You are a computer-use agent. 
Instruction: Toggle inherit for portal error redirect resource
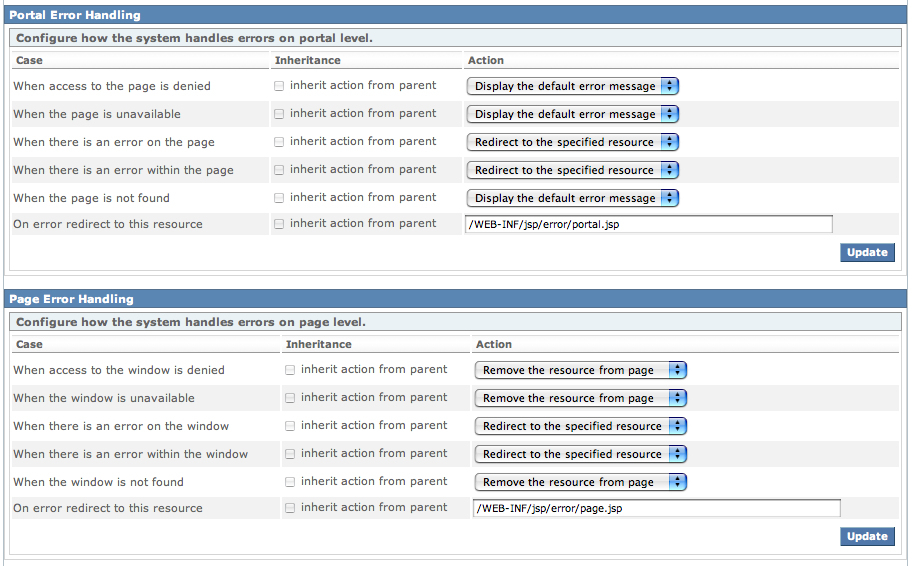tap(279, 224)
